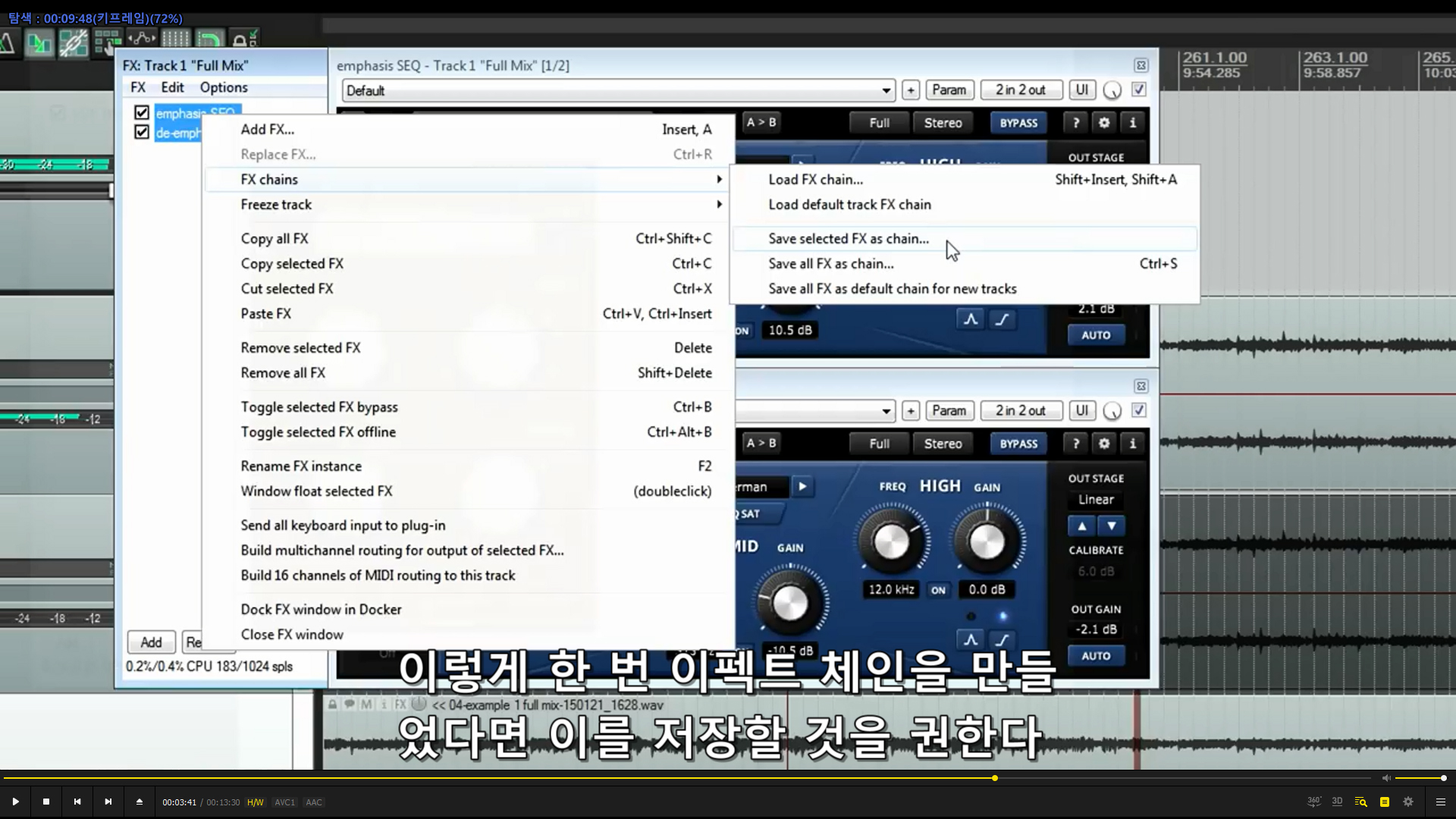Screen dimensions: 1456x819
Task: Click the play button in the video player
Action: click(x=15, y=802)
